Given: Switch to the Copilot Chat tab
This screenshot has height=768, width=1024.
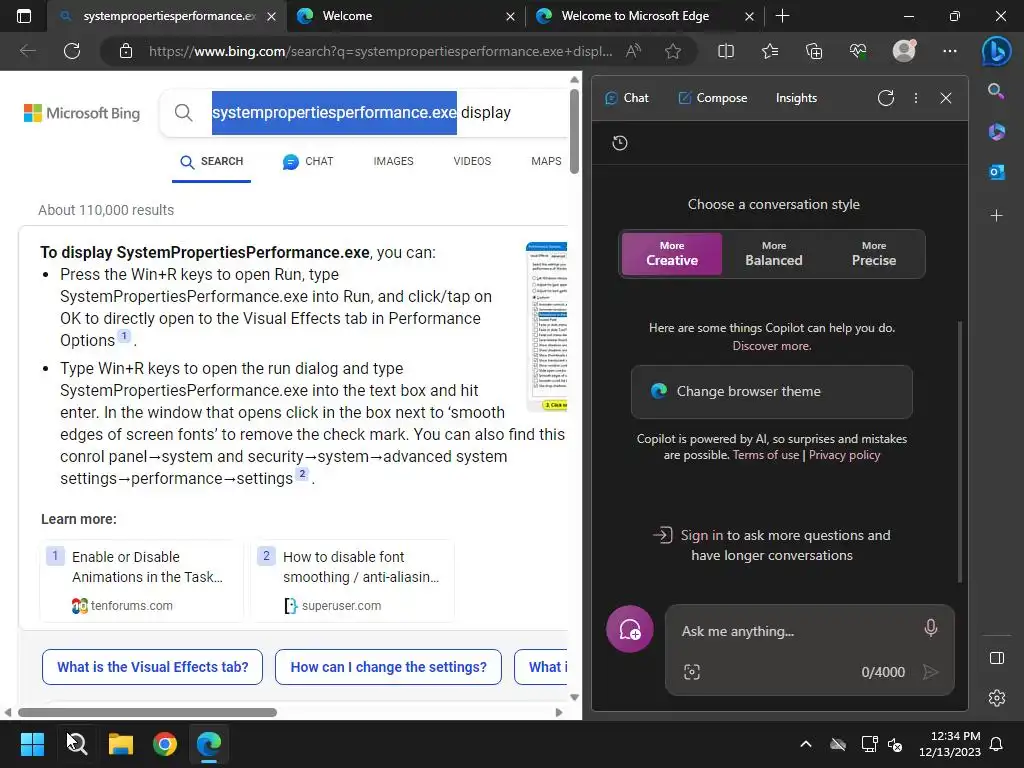Looking at the screenshot, I should pos(626,98).
